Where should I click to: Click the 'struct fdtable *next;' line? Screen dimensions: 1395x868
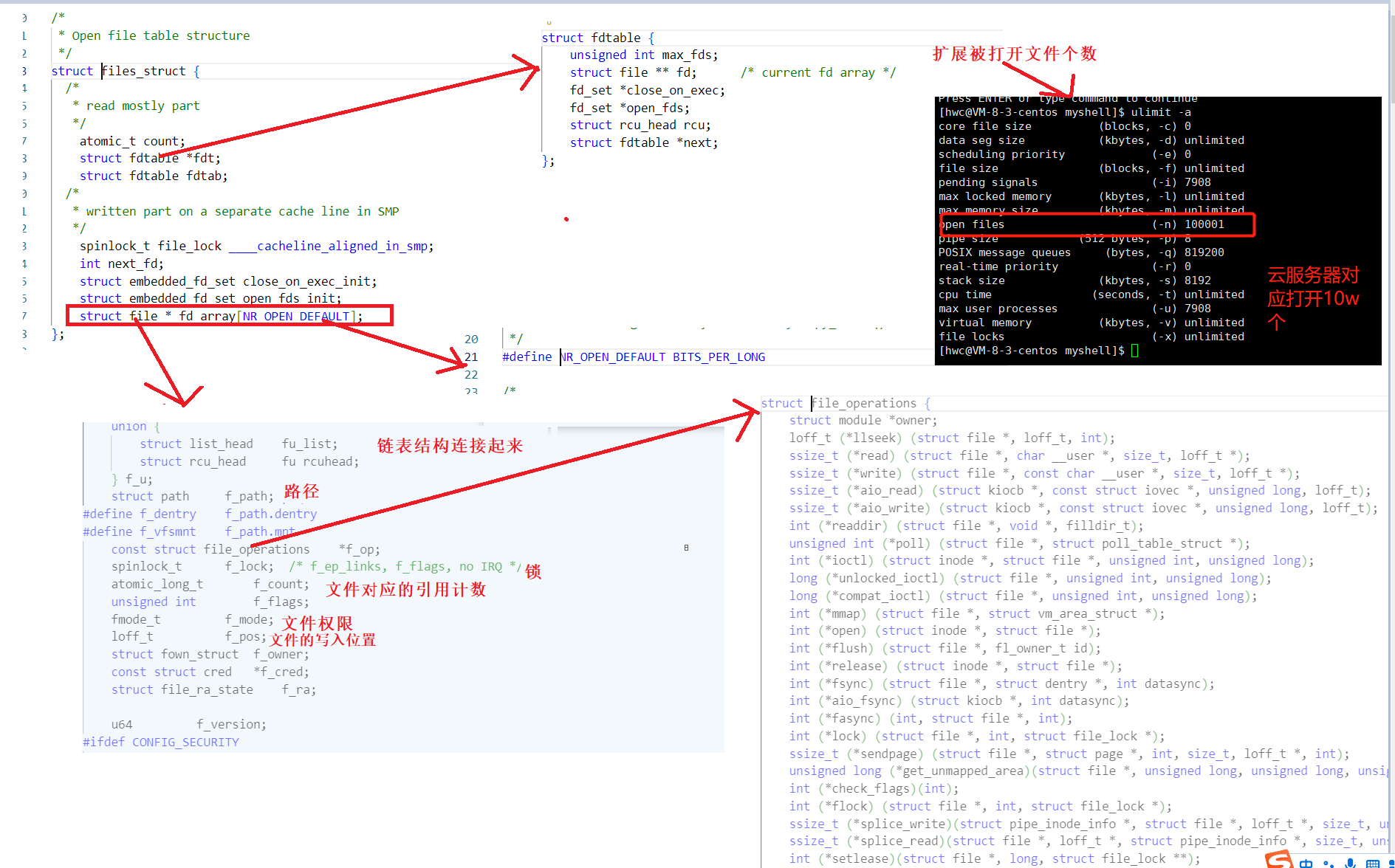click(643, 142)
